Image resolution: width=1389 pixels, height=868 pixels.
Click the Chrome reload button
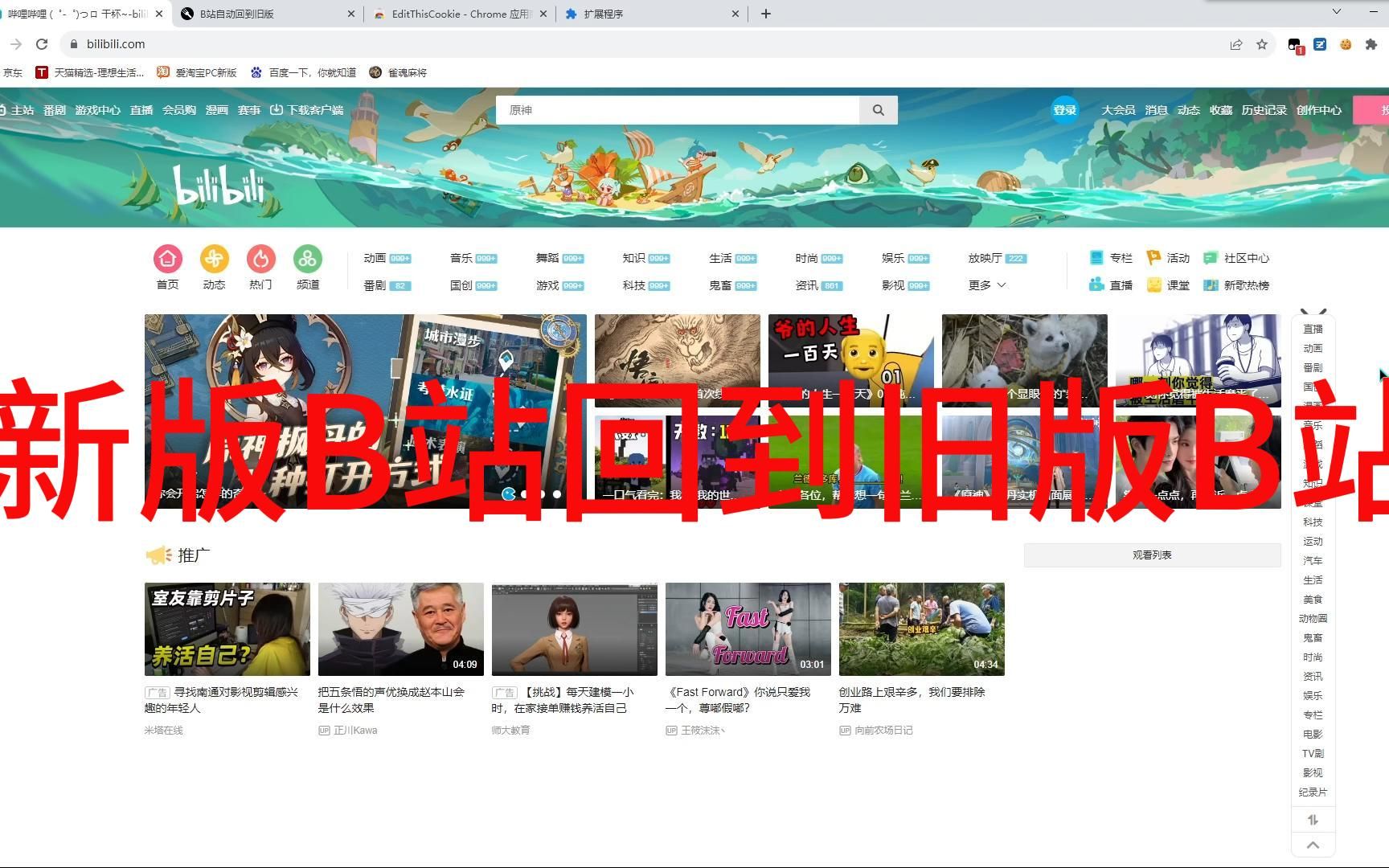coord(43,44)
